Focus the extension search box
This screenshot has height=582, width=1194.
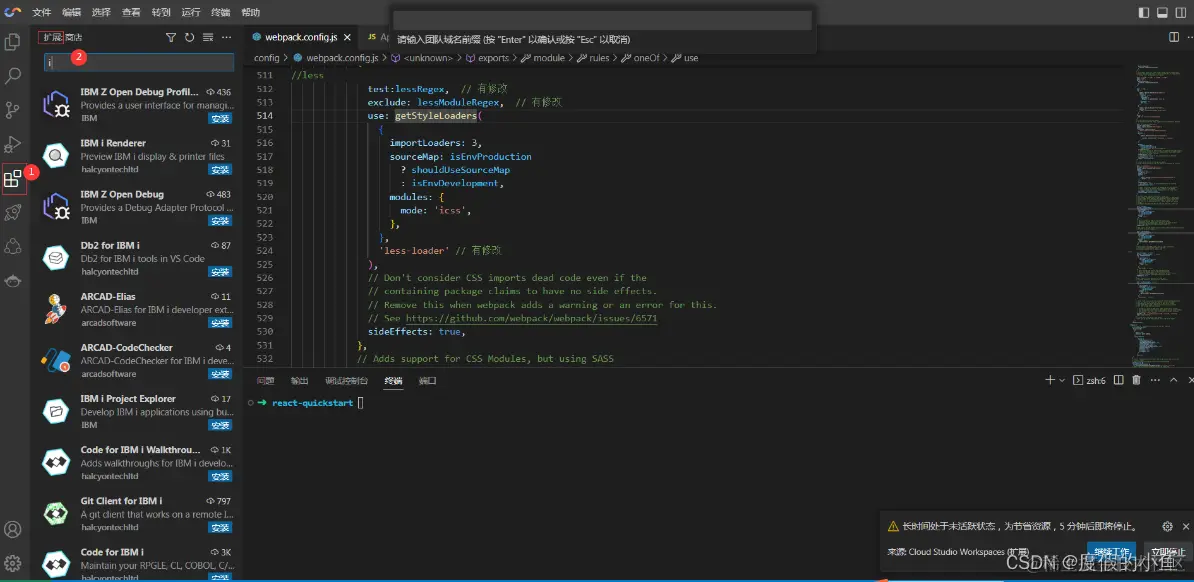coord(139,62)
